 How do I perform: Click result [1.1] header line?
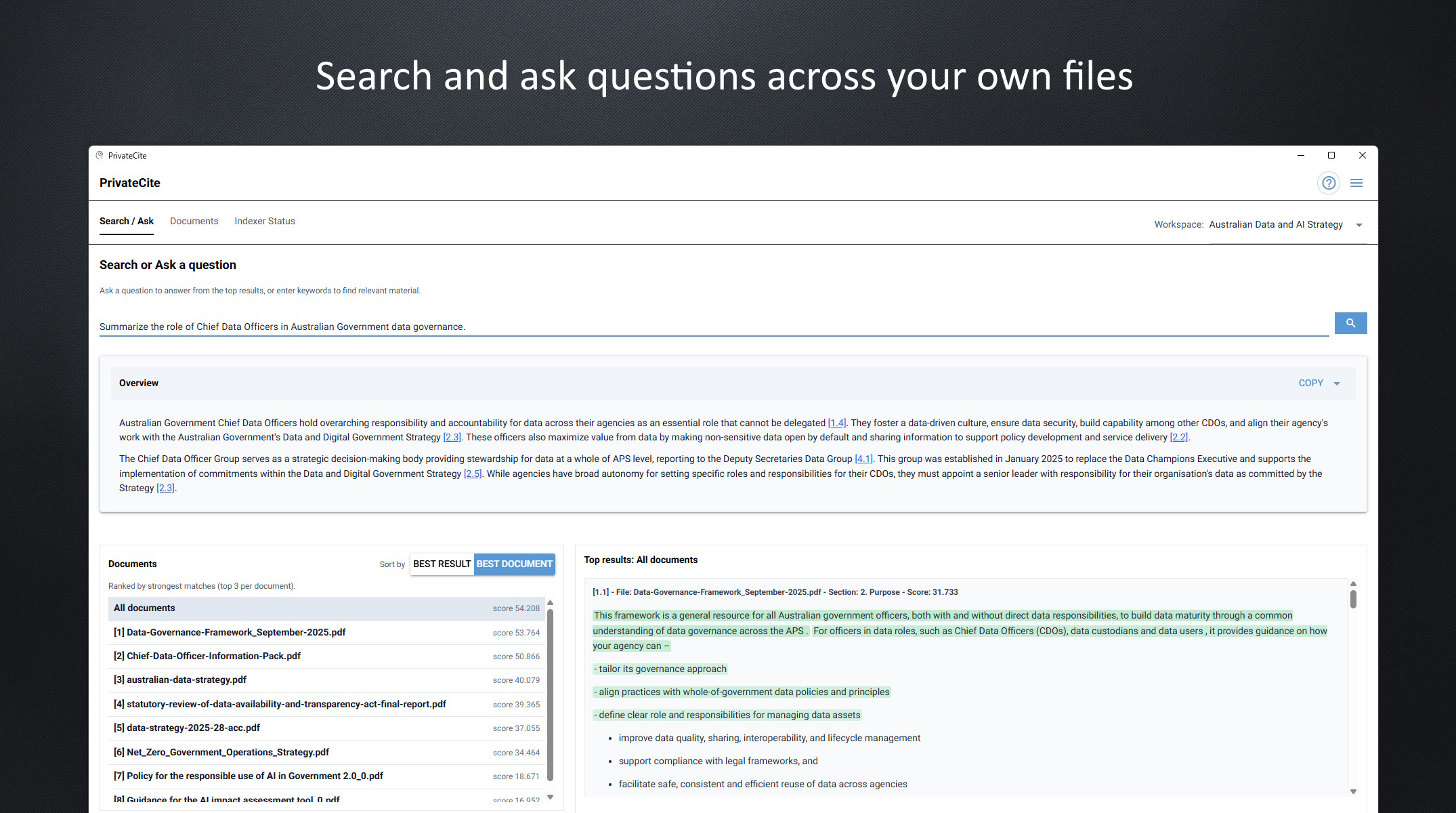pos(775,592)
